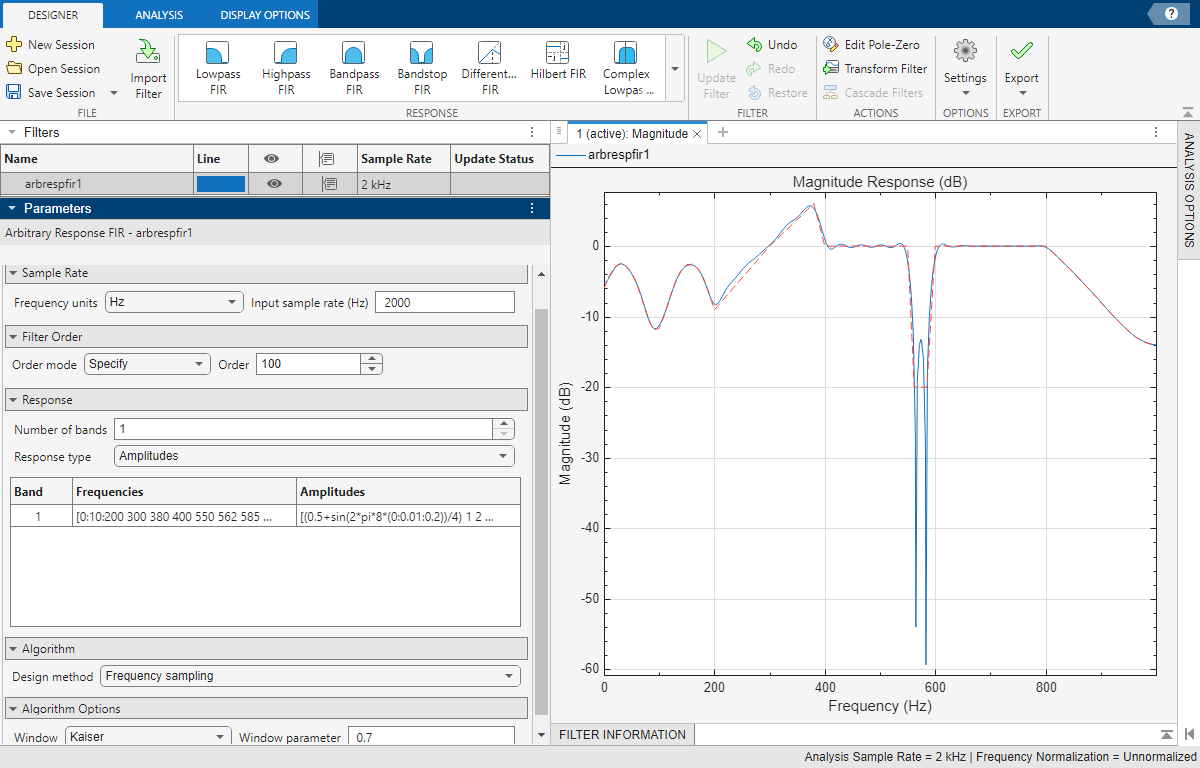This screenshot has height=768, width=1200.
Task: Open the FILTER INFORMATION panel
Action: pyautogui.click(x=621, y=734)
